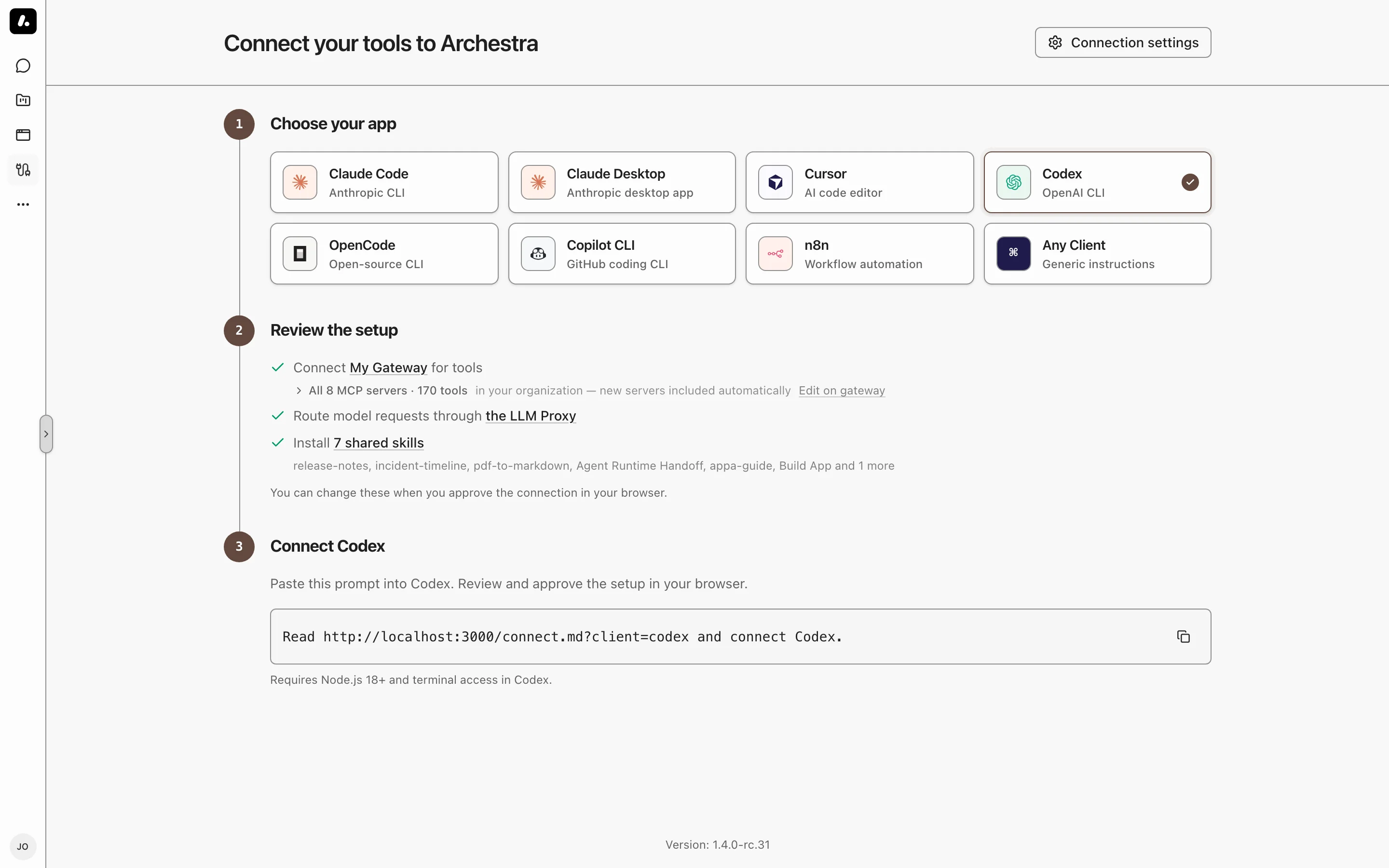The image size is (1389, 868).
Task: Click the shared skills name list text
Action: (594, 465)
